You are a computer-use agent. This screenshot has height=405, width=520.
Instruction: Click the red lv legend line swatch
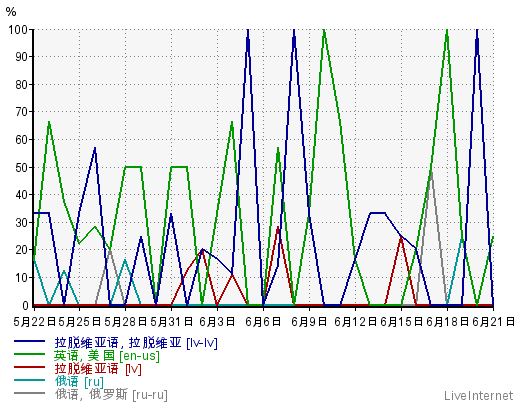[29, 367]
